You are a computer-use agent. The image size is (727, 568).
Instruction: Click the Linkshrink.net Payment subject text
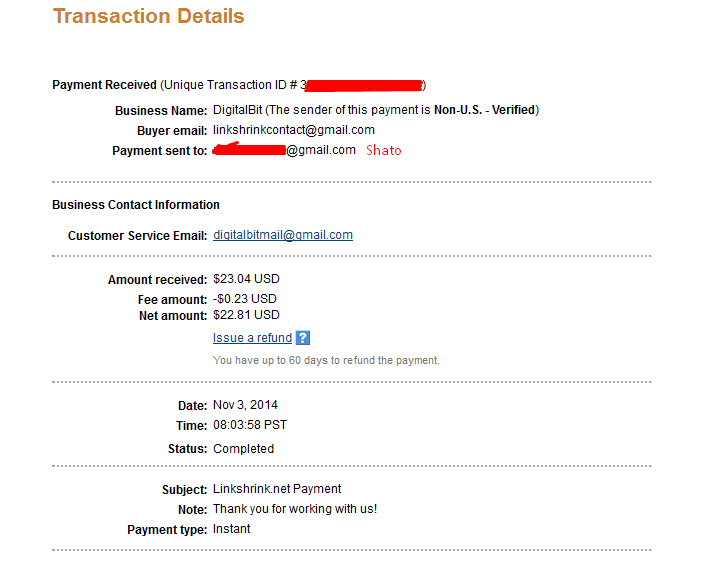277,489
